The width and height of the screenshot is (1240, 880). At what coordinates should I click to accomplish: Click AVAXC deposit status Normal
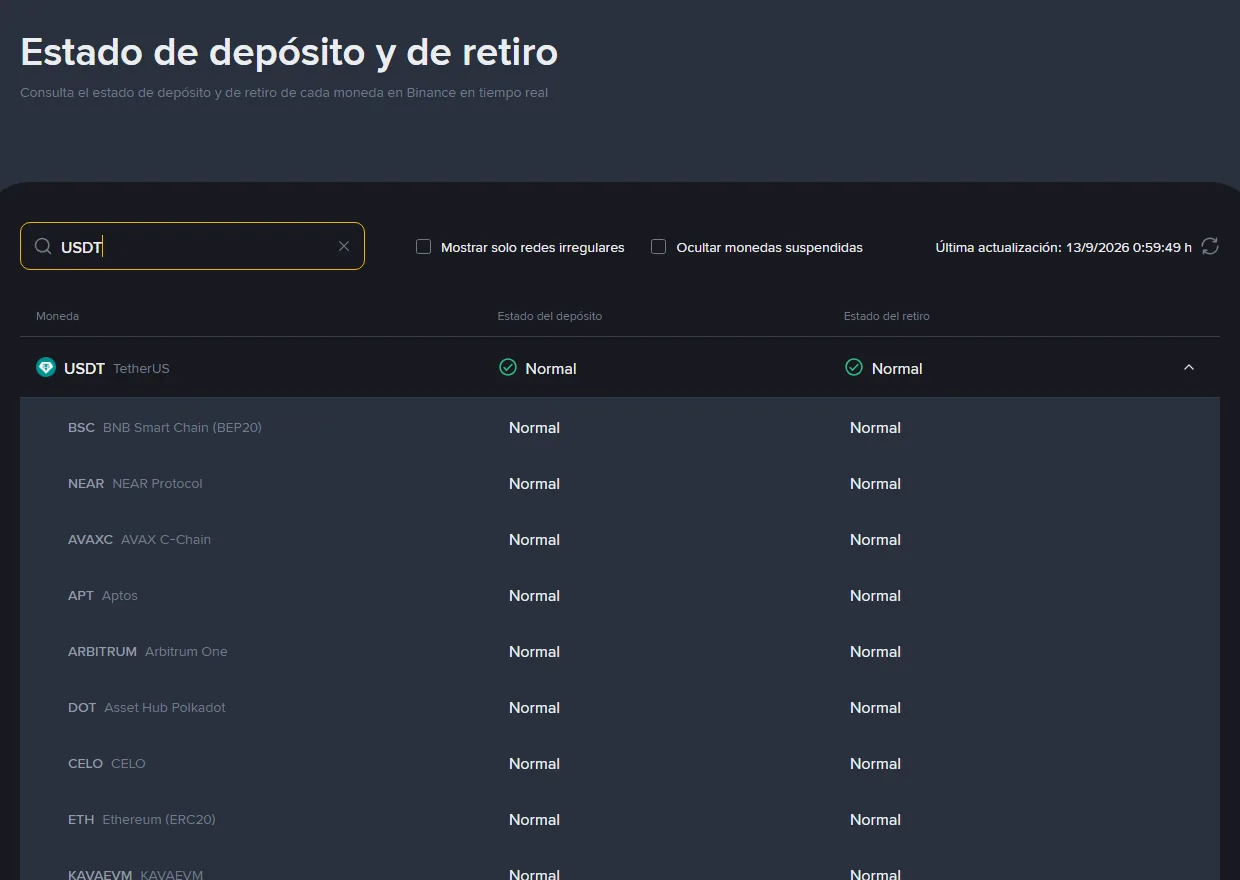534,539
